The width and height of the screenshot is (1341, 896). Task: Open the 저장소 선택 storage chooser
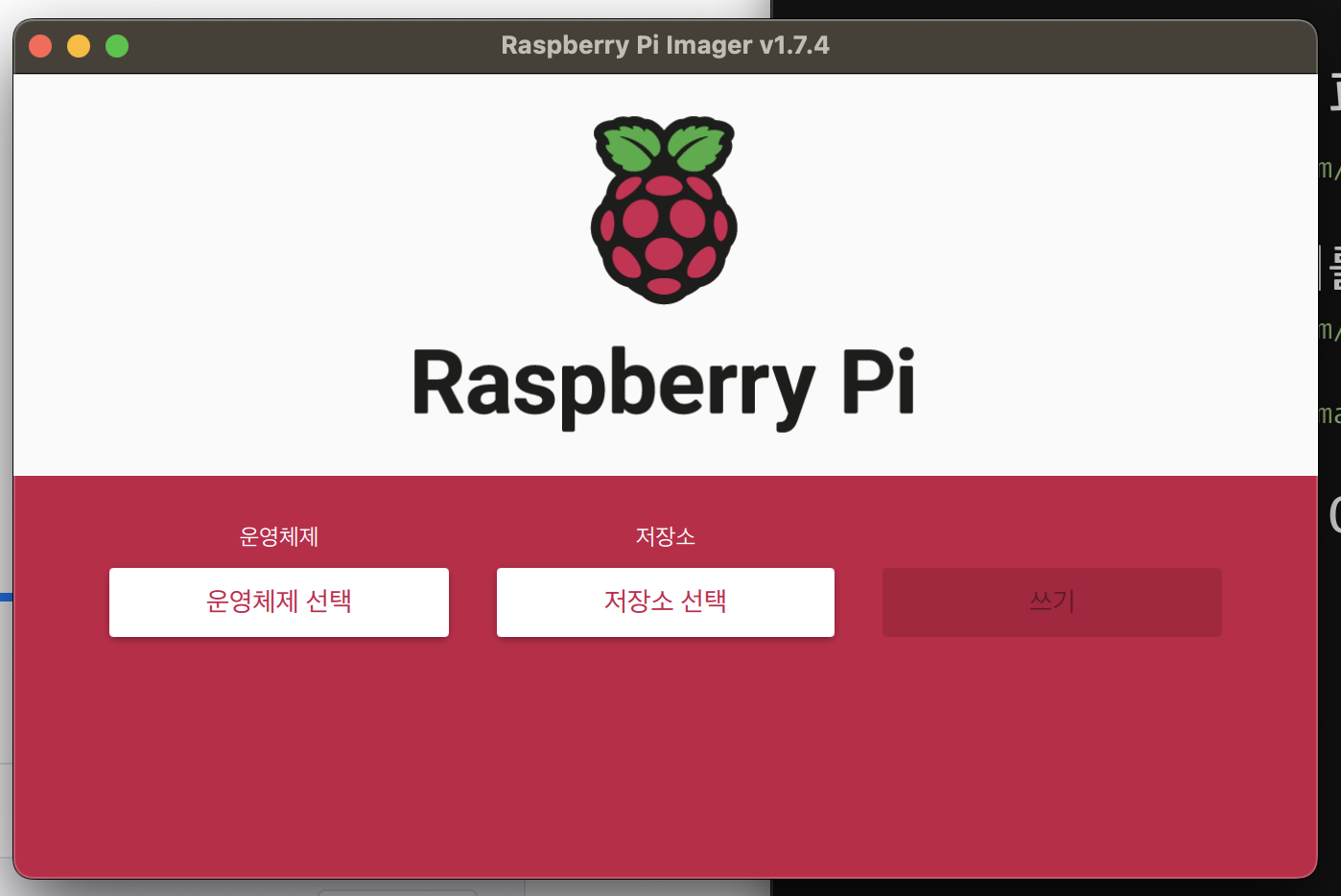[x=666, y=602]
